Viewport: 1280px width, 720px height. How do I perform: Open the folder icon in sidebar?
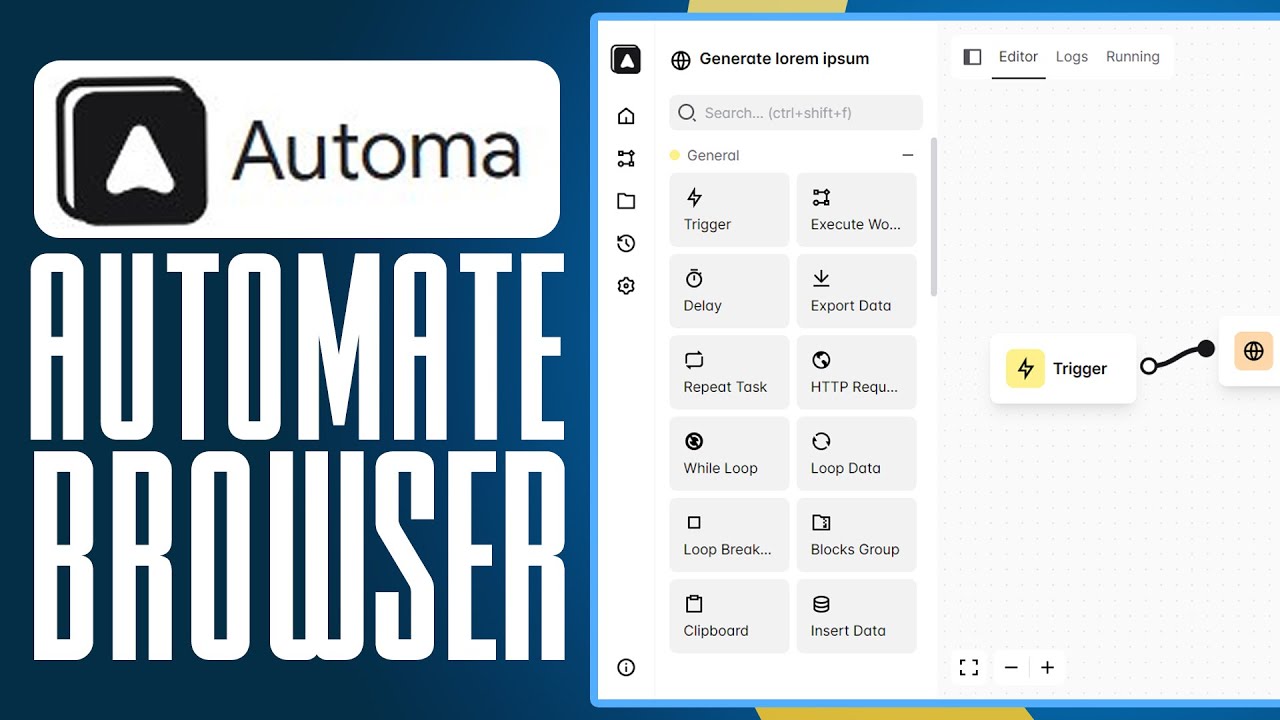tap(626, 201)
